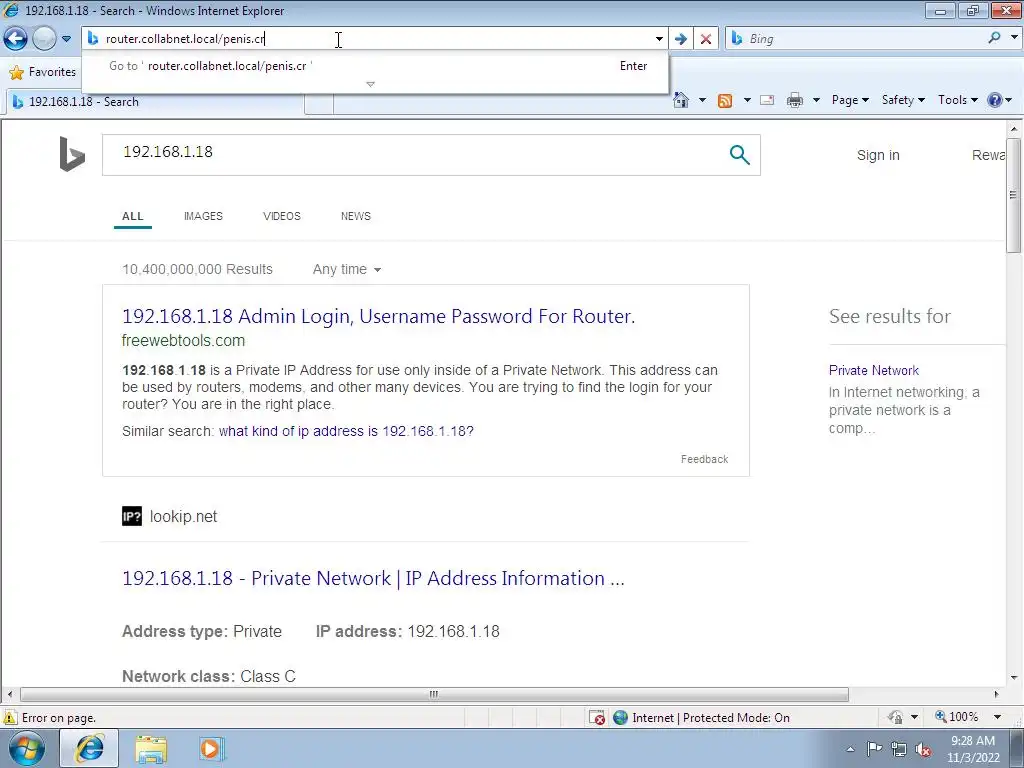
Task: Click the Error on page warning icon
Action: tap(10, 718)
